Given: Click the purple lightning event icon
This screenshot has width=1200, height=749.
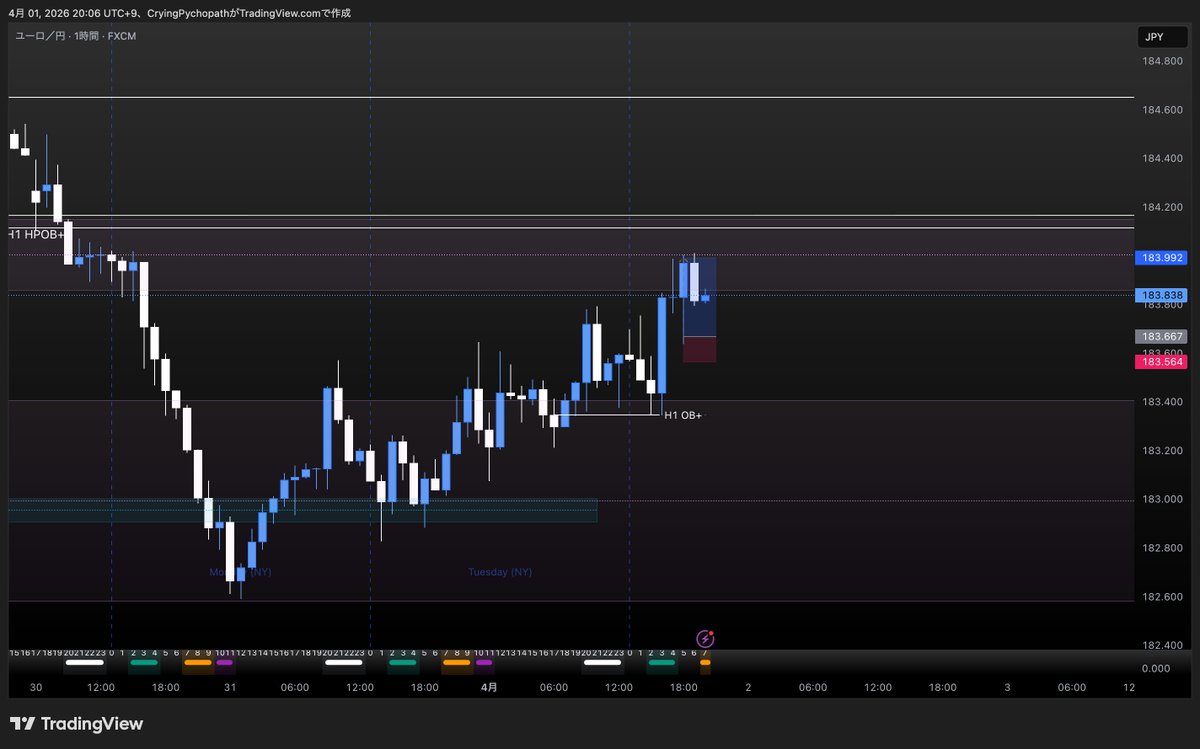Looking at the screenshot, I should coord(705,638).
